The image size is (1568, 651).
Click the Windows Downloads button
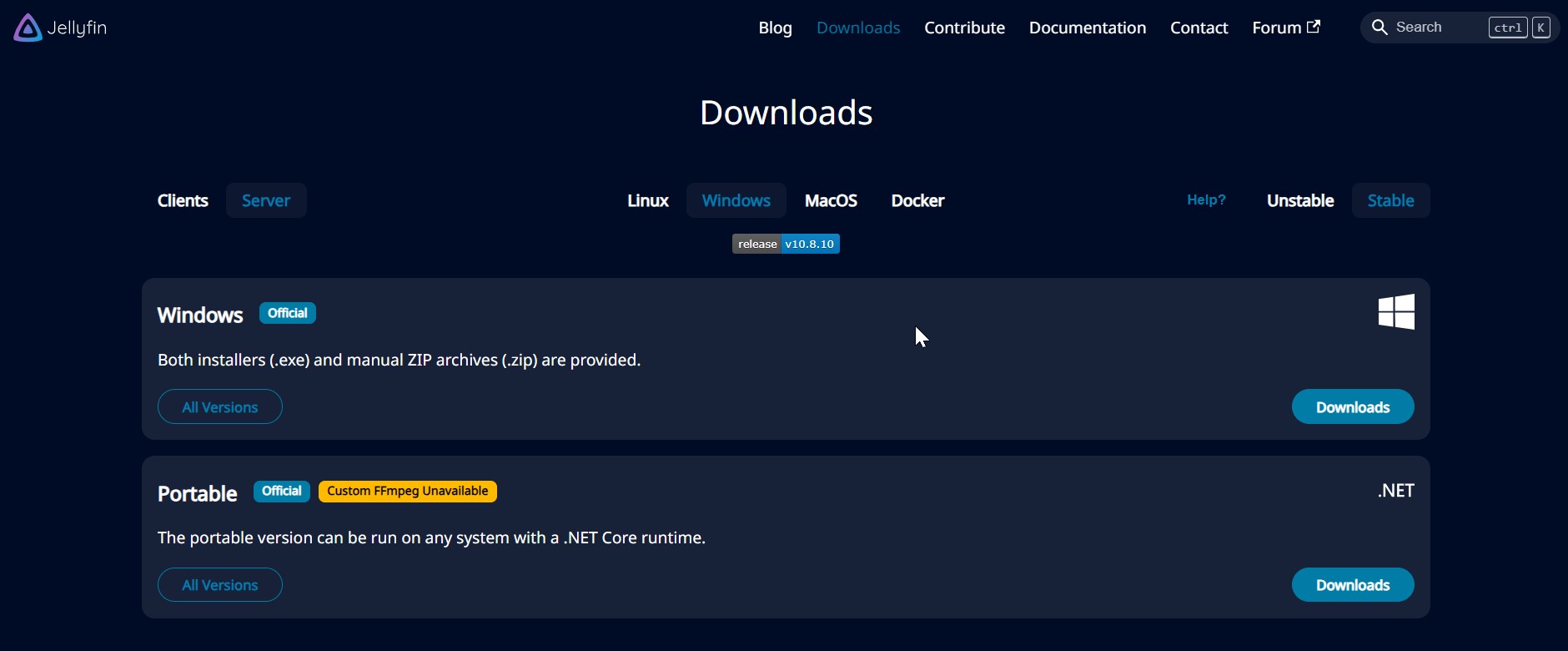pyautogui.click(x=1353, y=406)
